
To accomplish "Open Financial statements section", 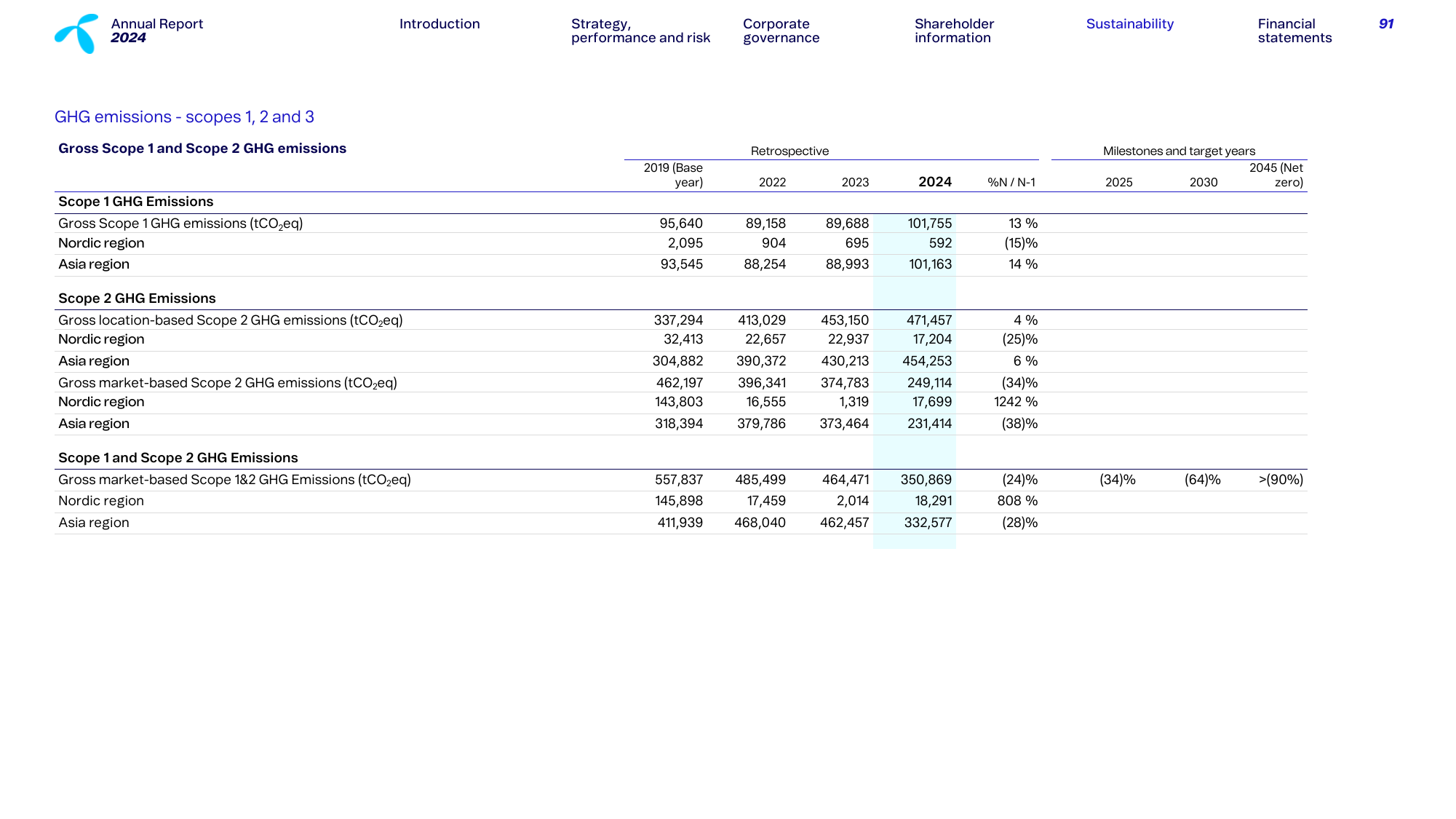I will tap(1294, 31).
